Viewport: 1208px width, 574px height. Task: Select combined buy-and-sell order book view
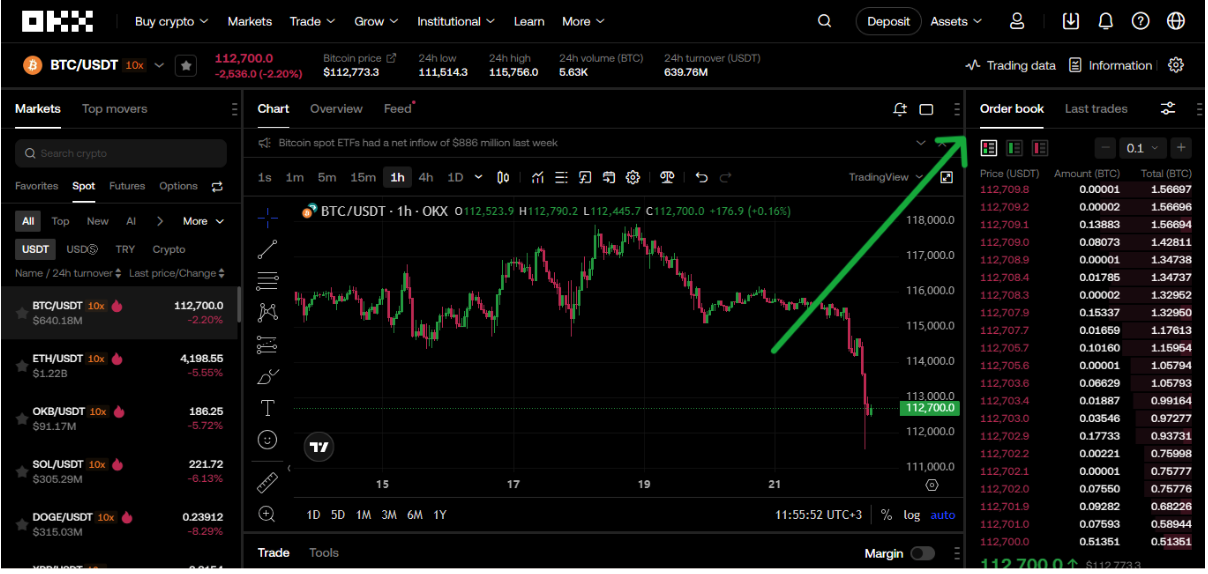(989, 148)
